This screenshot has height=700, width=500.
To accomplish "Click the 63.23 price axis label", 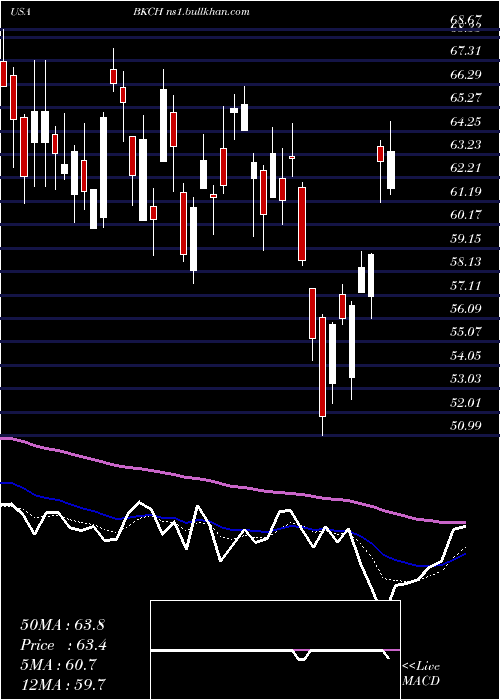I will (465, 145).
